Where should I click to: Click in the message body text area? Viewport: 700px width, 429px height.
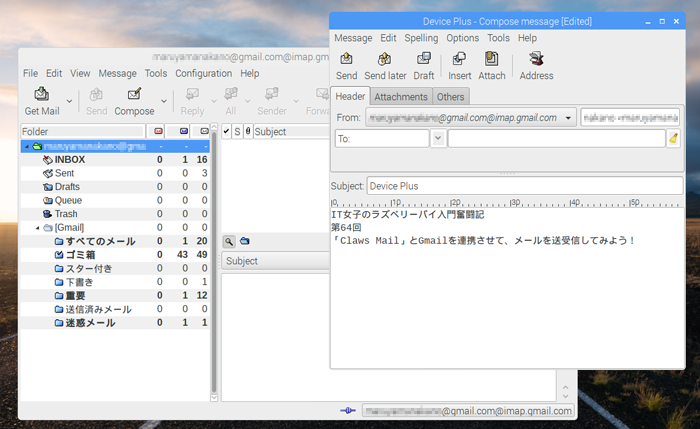click(x=507, y=288)
